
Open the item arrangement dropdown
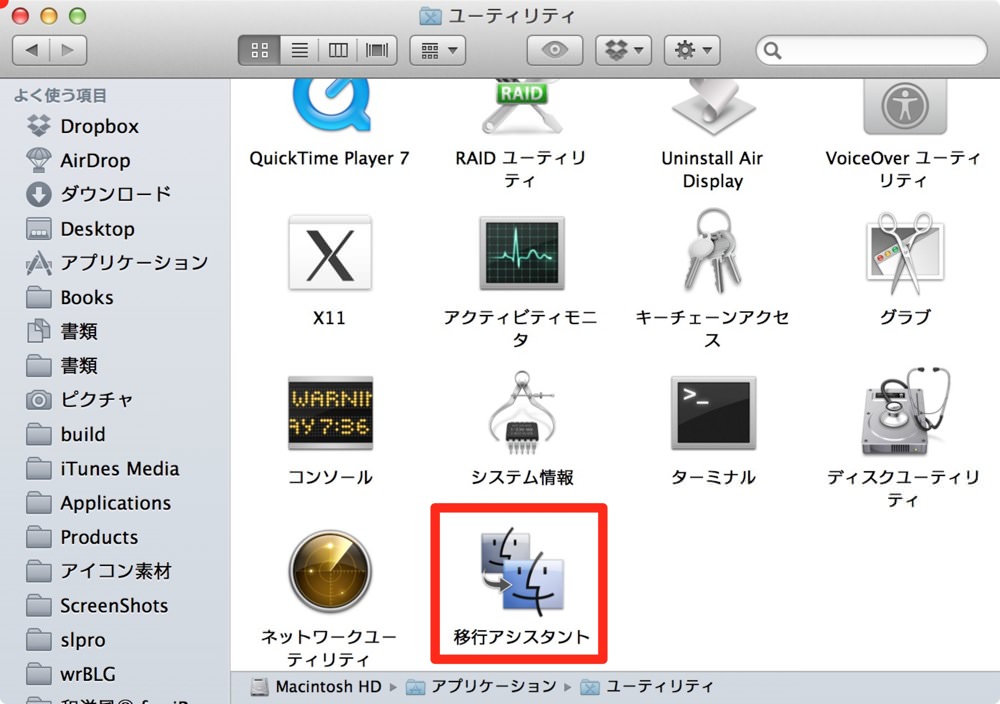point(438,50)
